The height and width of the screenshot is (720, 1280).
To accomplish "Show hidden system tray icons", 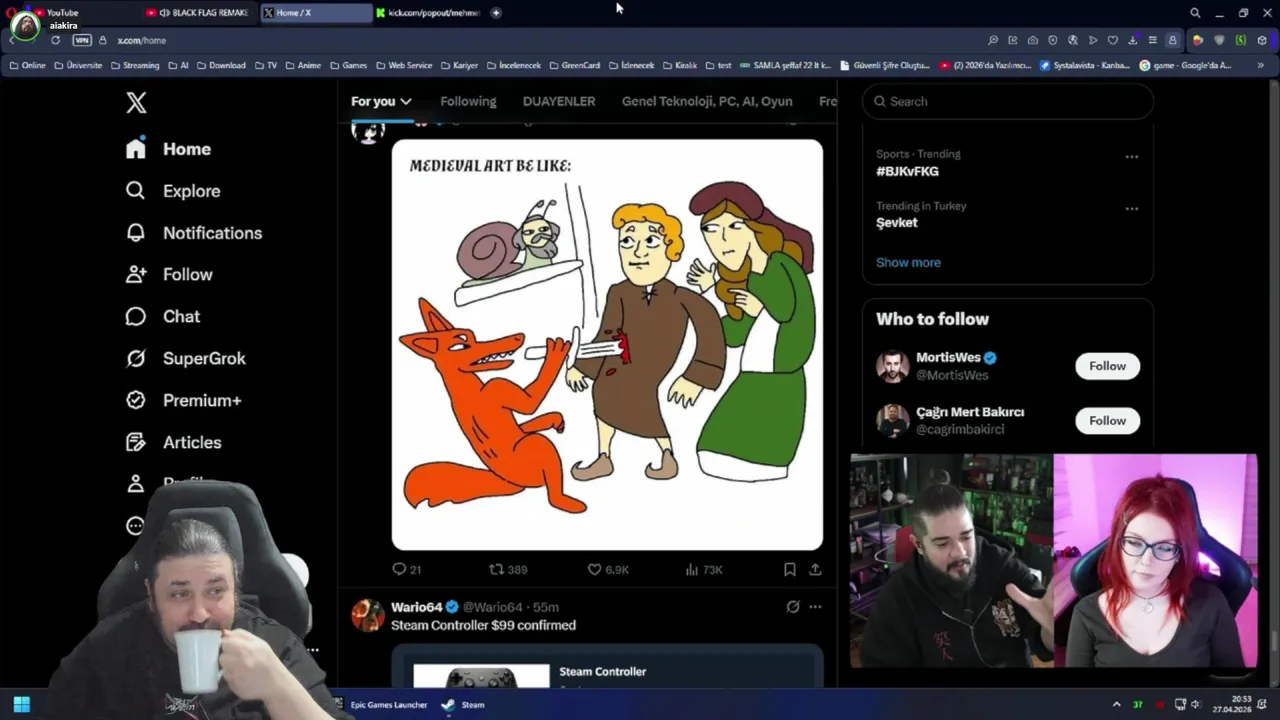I will point(1116,704).
